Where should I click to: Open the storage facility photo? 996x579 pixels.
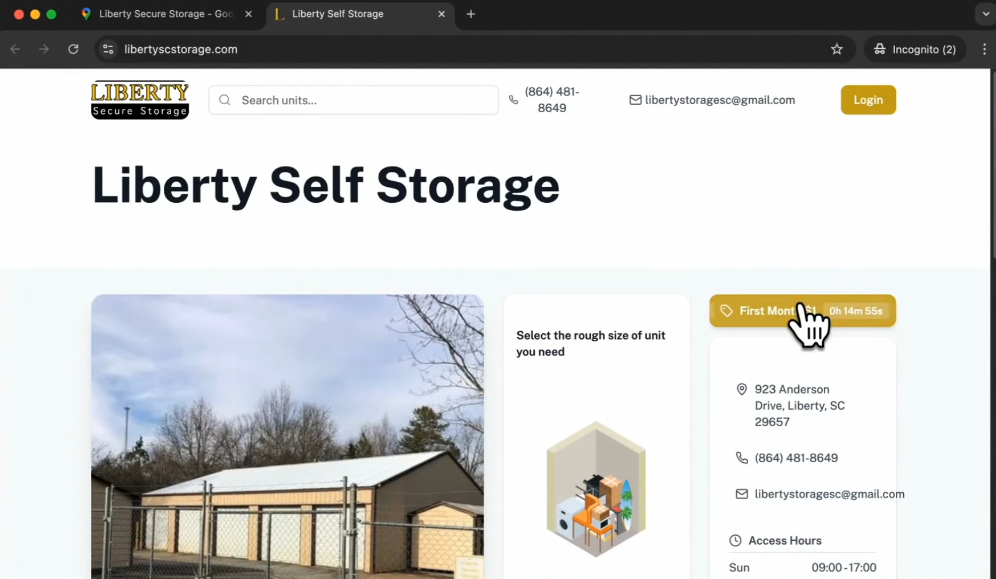tap(287, 436)
